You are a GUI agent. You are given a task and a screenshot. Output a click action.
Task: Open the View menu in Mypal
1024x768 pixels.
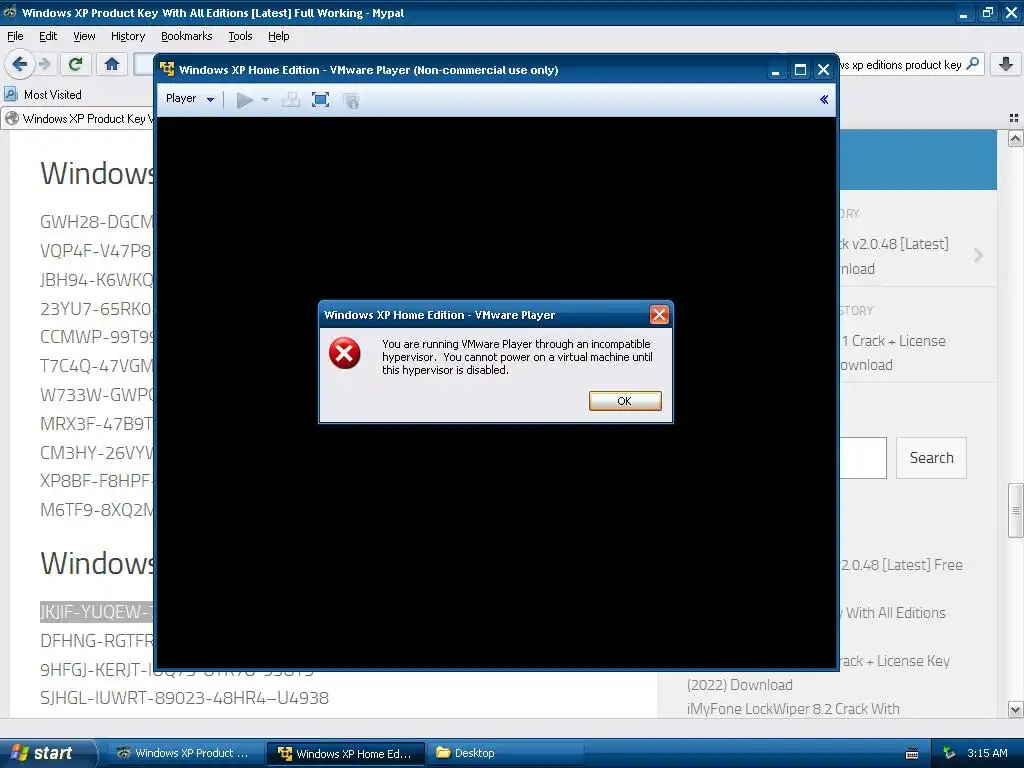coord(84,36)
